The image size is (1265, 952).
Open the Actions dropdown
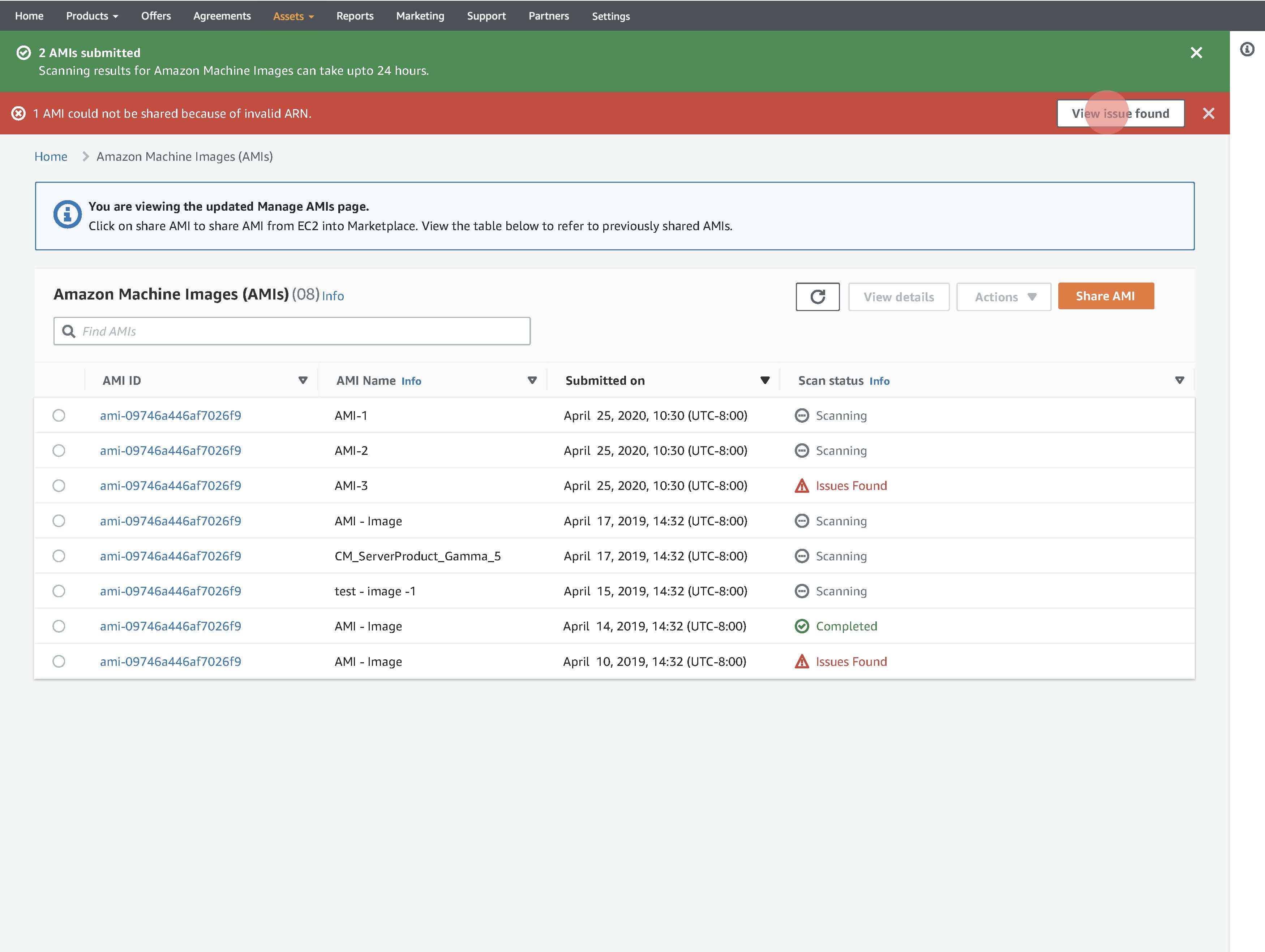(1004, 297)
